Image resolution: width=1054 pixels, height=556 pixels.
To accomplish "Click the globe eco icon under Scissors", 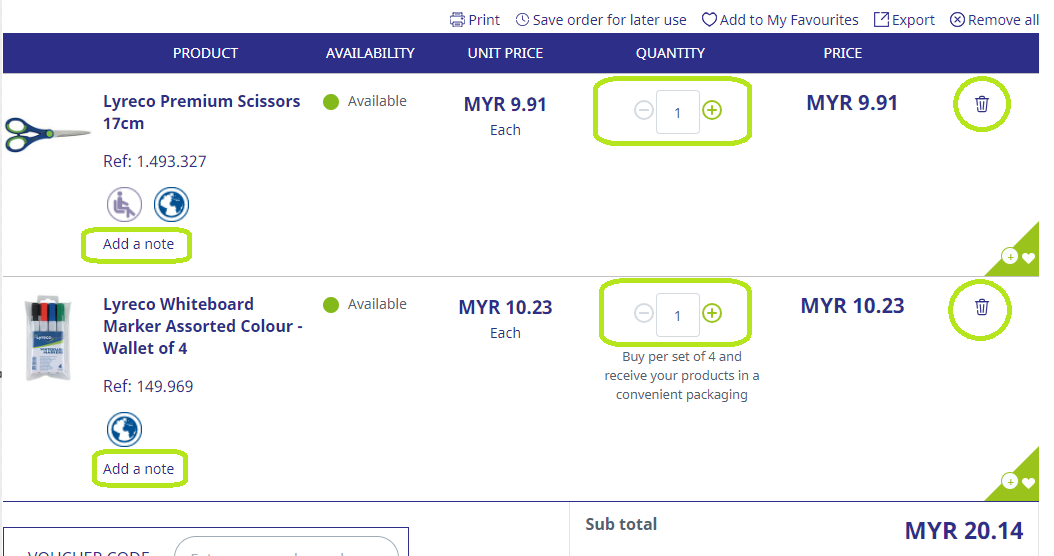I will click(171, 204).
